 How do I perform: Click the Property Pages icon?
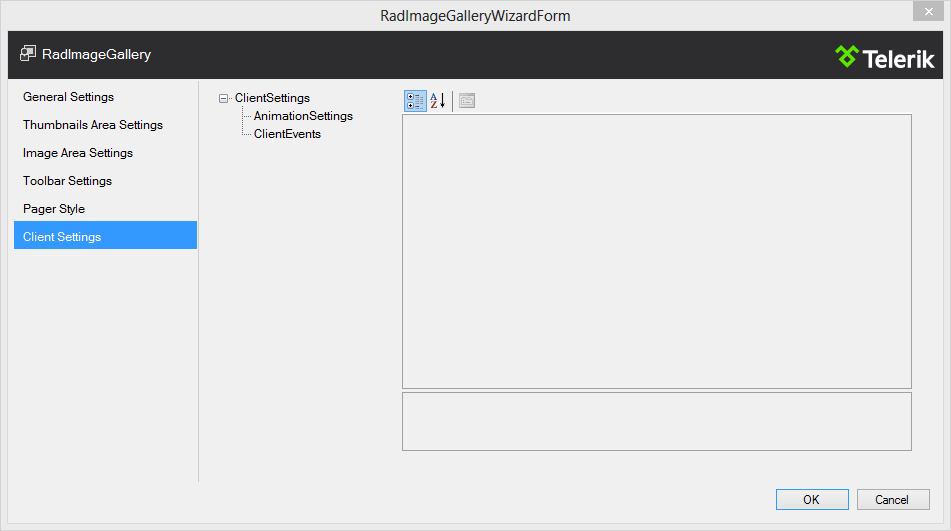[x=467, y=101]
